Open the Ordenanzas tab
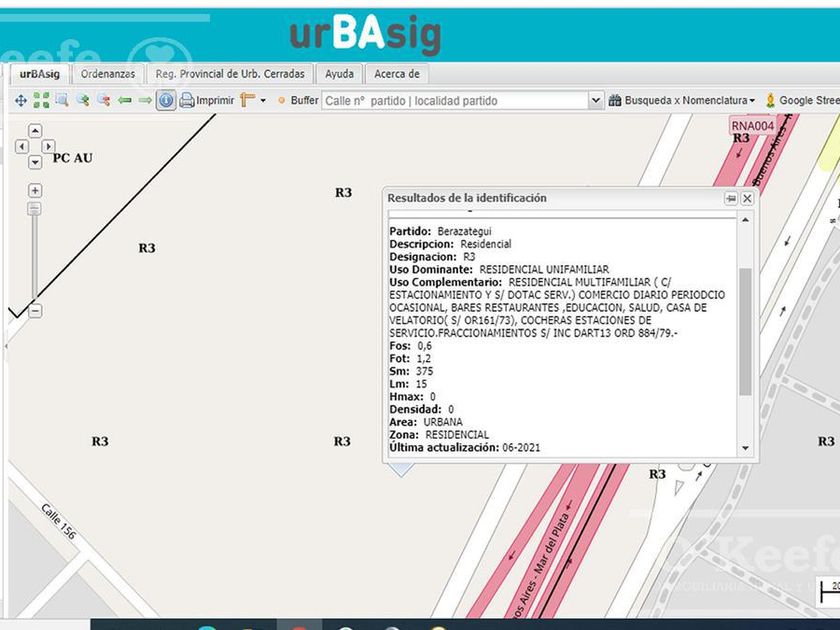 click(x=108, y=74)
